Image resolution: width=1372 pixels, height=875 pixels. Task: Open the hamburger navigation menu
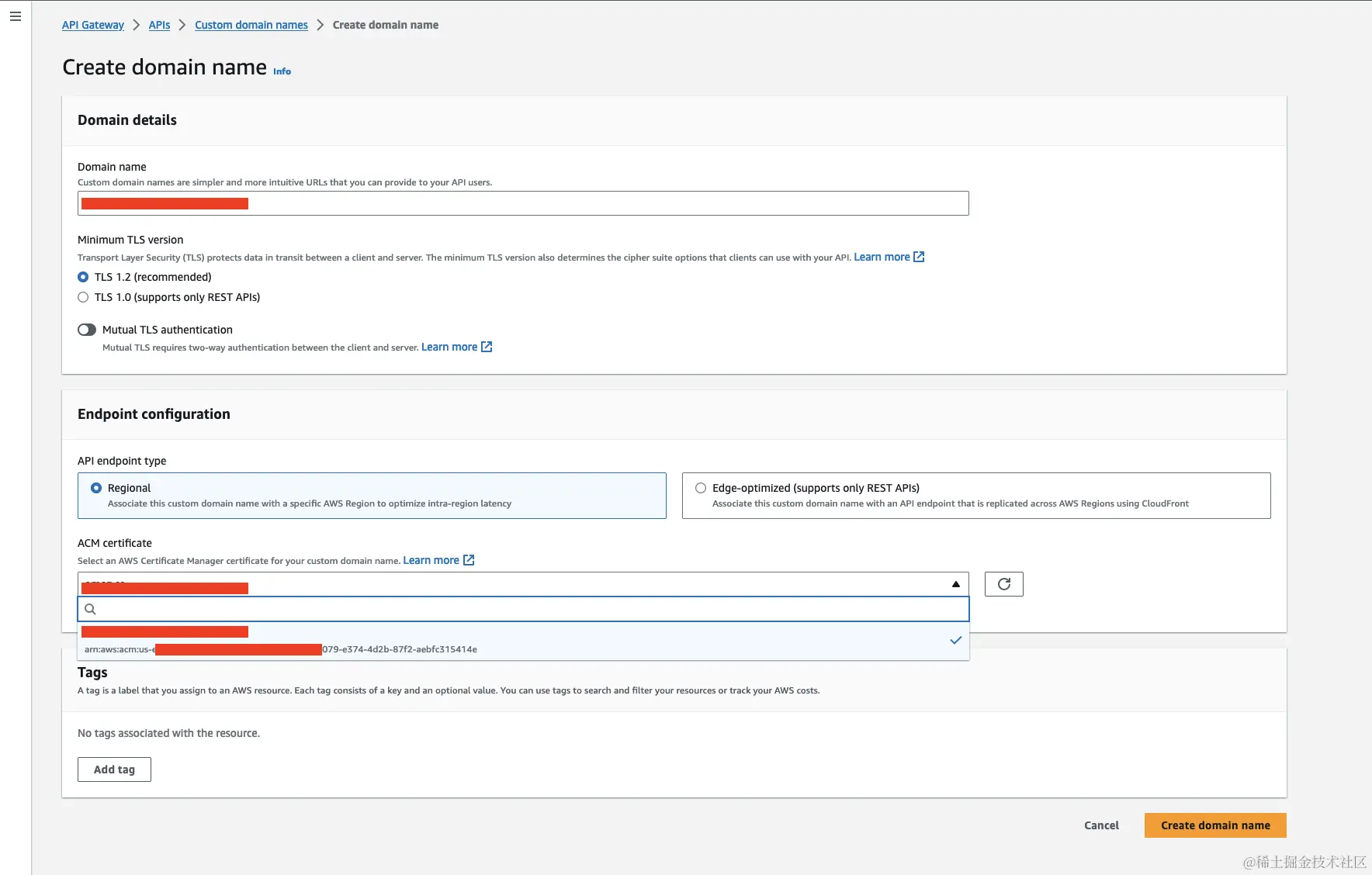click(16, 16)
